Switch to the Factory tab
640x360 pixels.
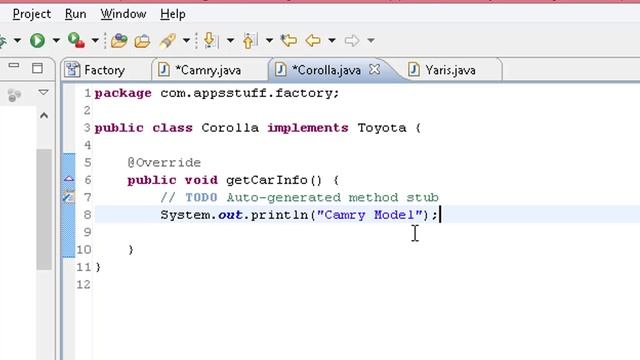click(x=104, y=70)
